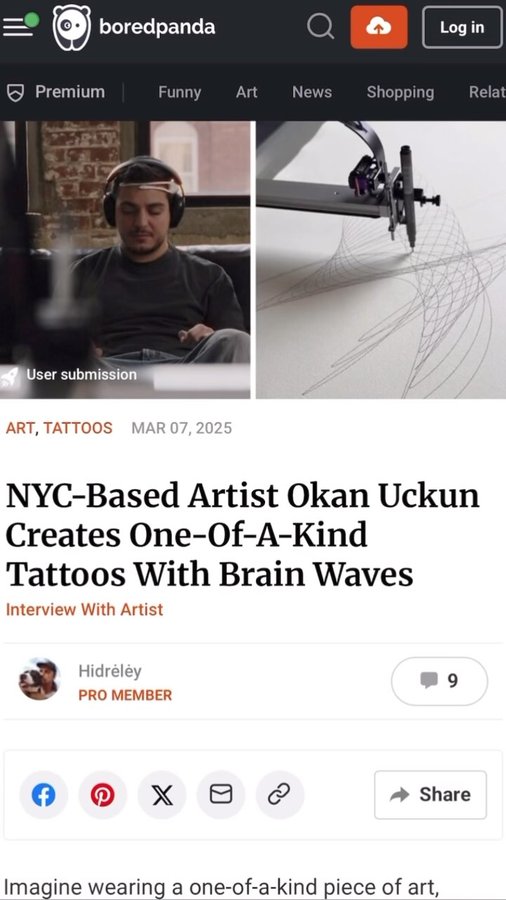Viewport: 506px width, 900px height.
Task: Click the Bored Panda logo
Action: pyautogui.click(x=134, y=27)
